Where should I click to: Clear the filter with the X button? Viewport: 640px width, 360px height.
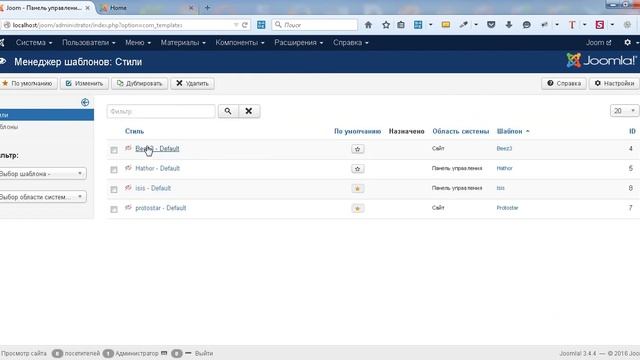click(x=249, y=111)
